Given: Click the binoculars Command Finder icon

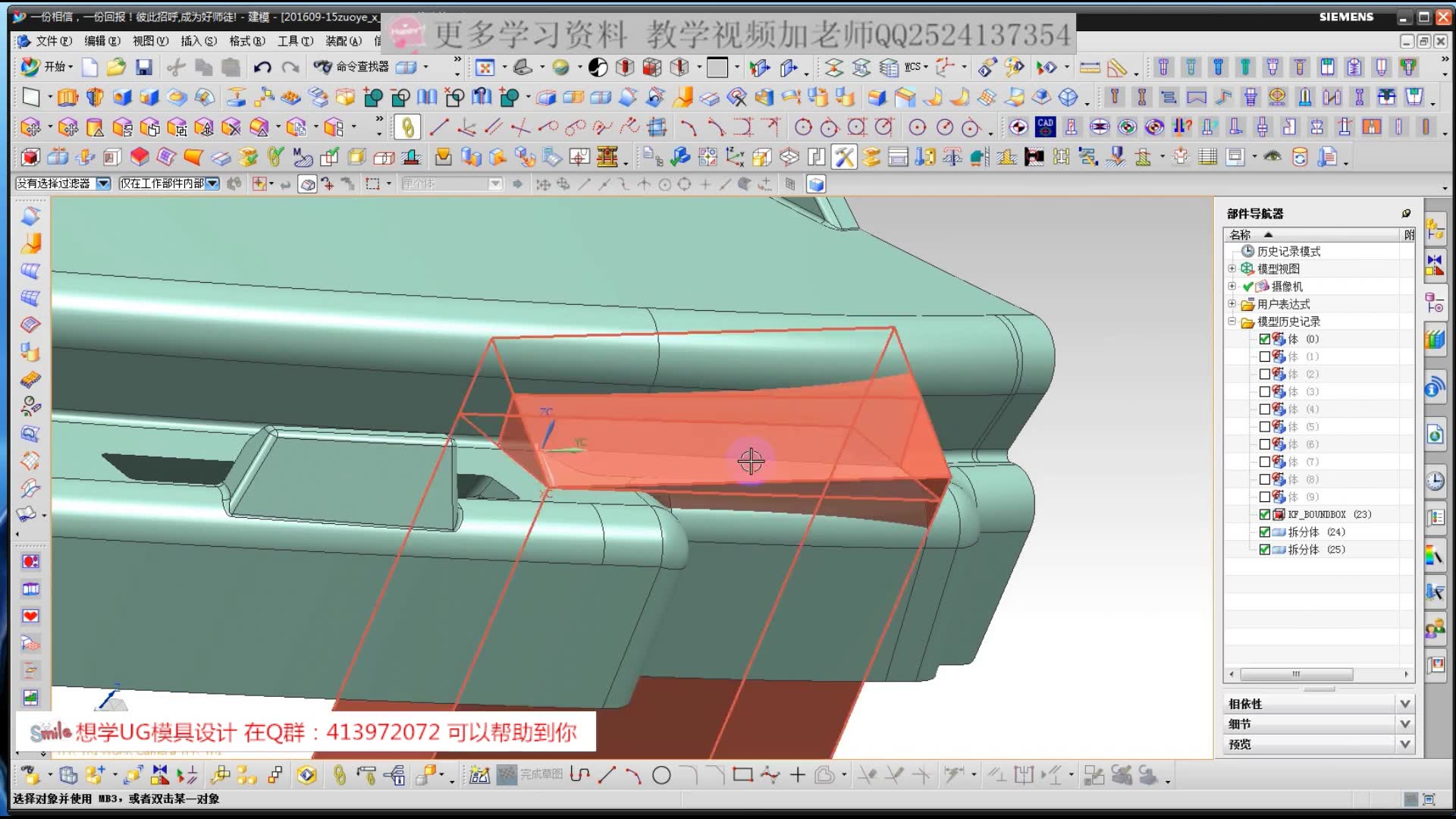Looking at the screenshot, I should (322, 67).
